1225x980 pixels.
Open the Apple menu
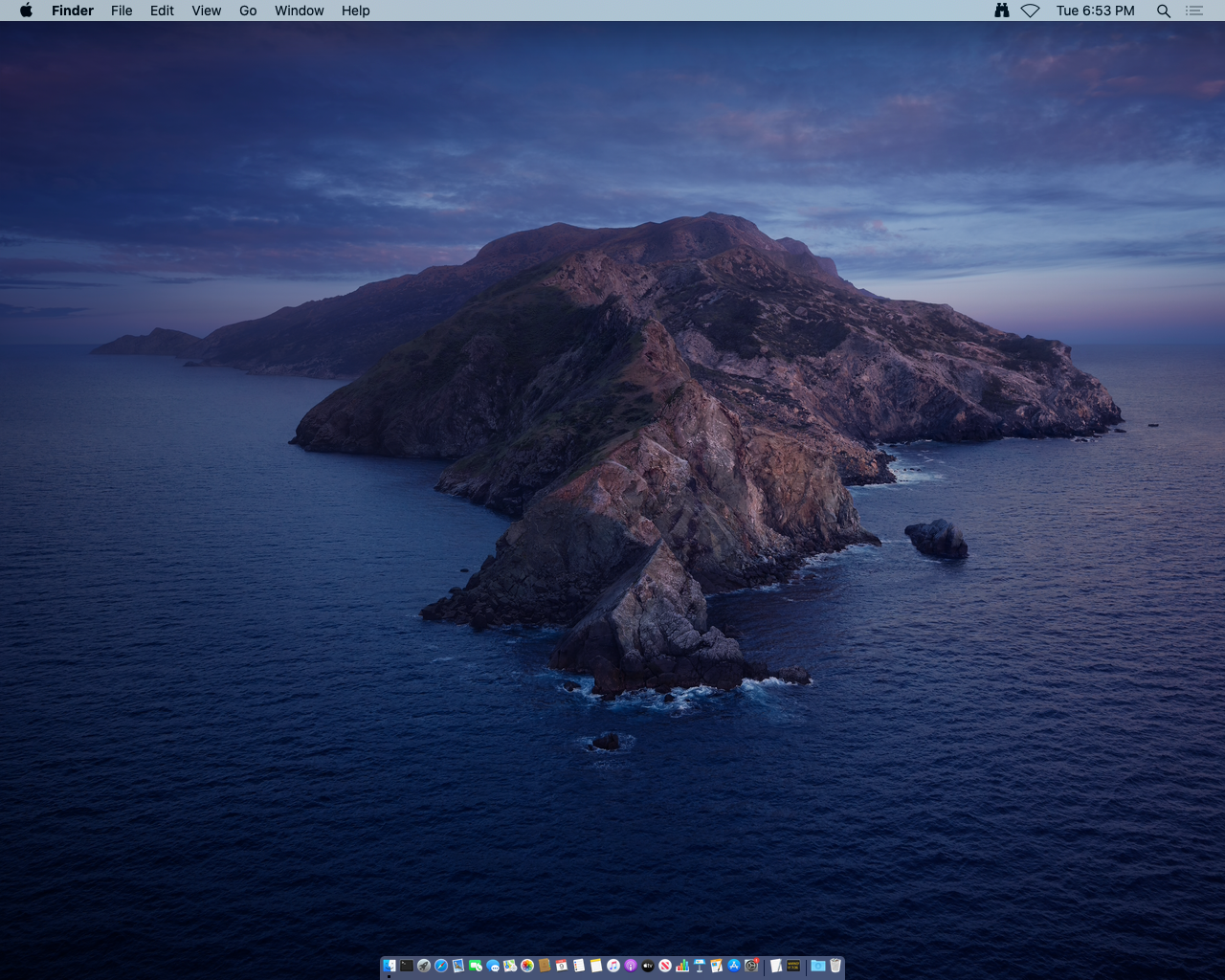click(26, 11)
